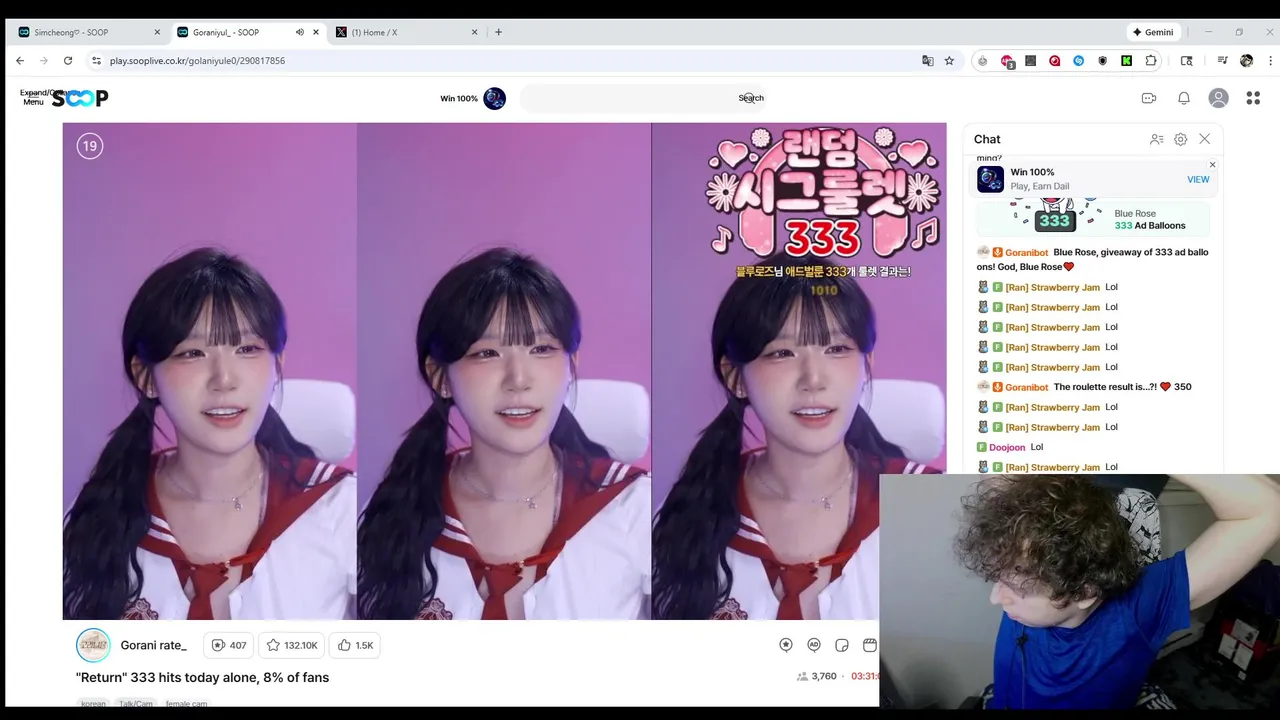The height and width of the screenshot is (720, 1280).
Task: Click VIEW on the Win 100% banner
Action: tap(1198, 179)
